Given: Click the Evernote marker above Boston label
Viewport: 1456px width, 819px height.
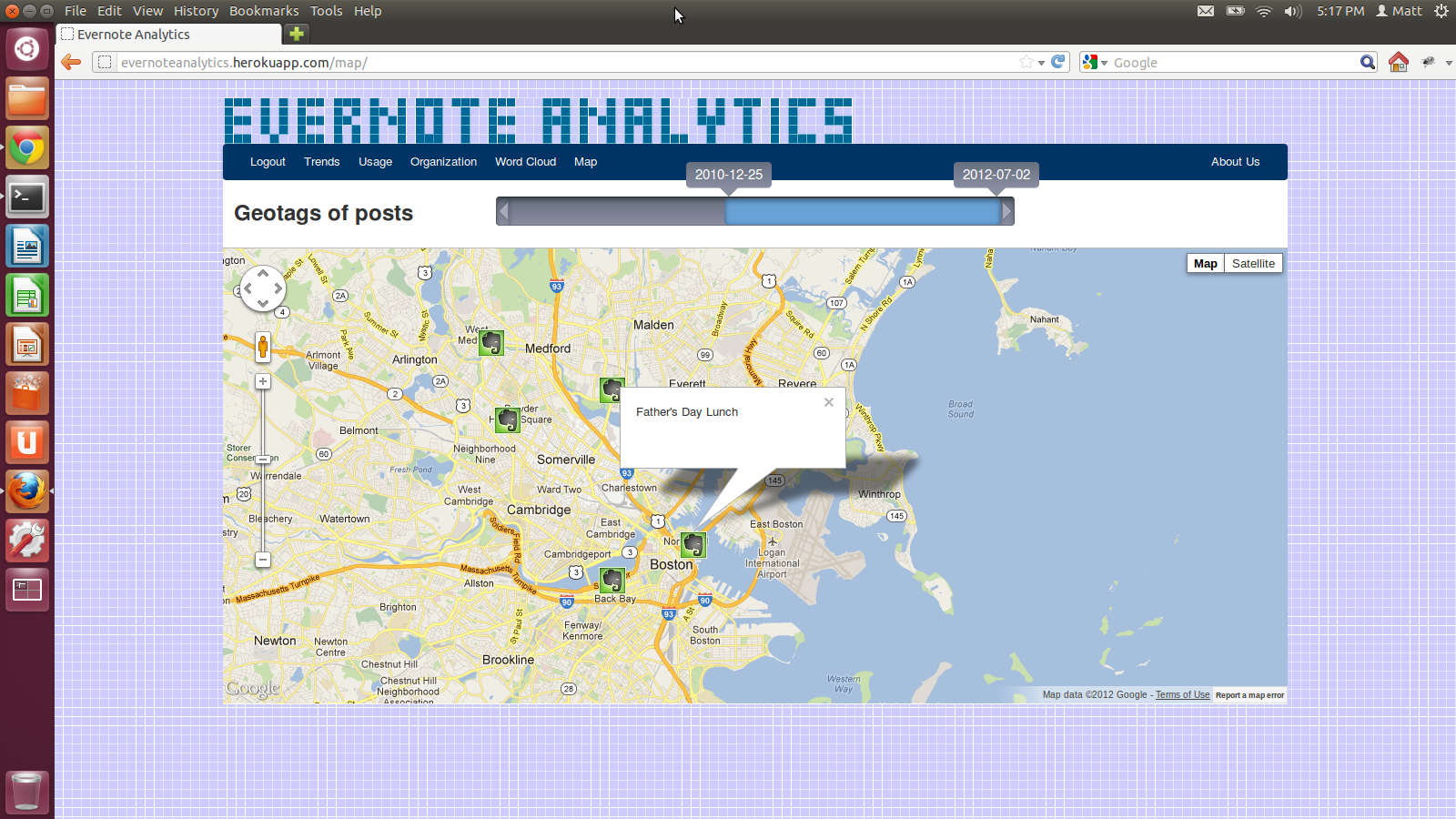Looking at the screenshot, I should pyautogui.click(x=693, y=545).
